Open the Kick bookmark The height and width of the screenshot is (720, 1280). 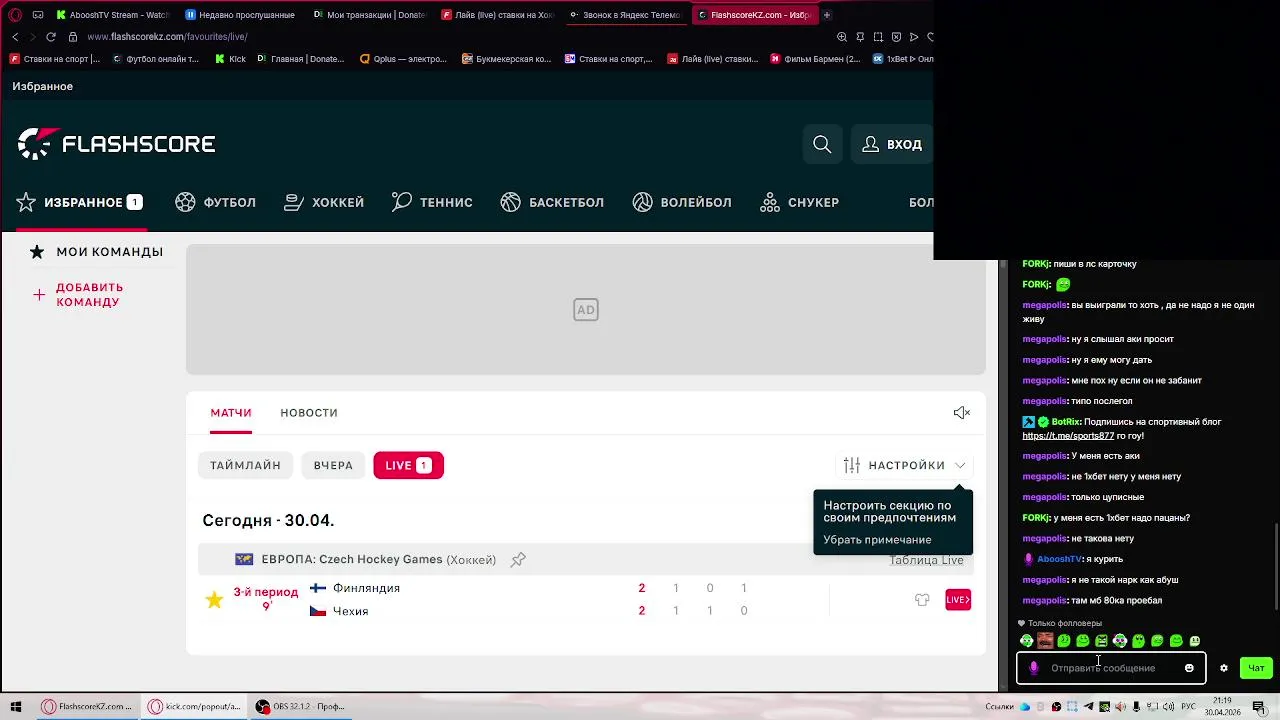pos(230,59)
